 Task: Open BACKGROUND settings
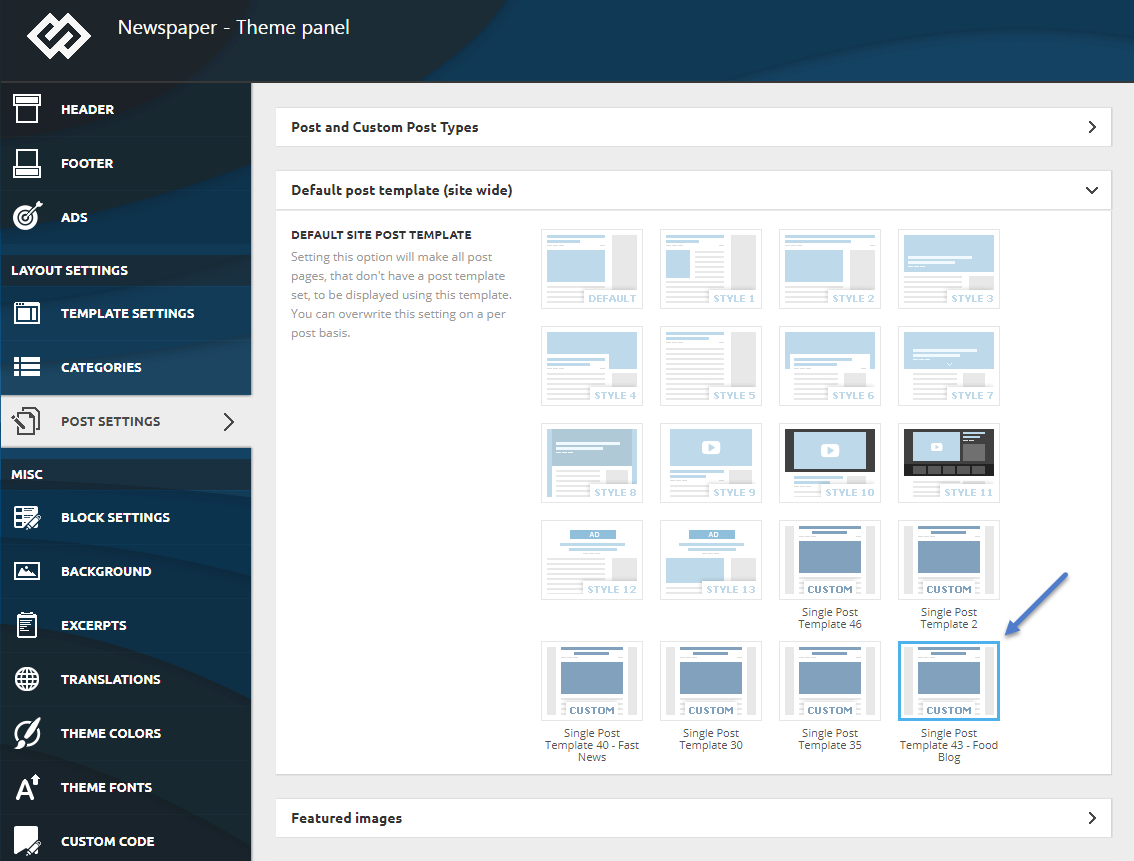(126, 571)
